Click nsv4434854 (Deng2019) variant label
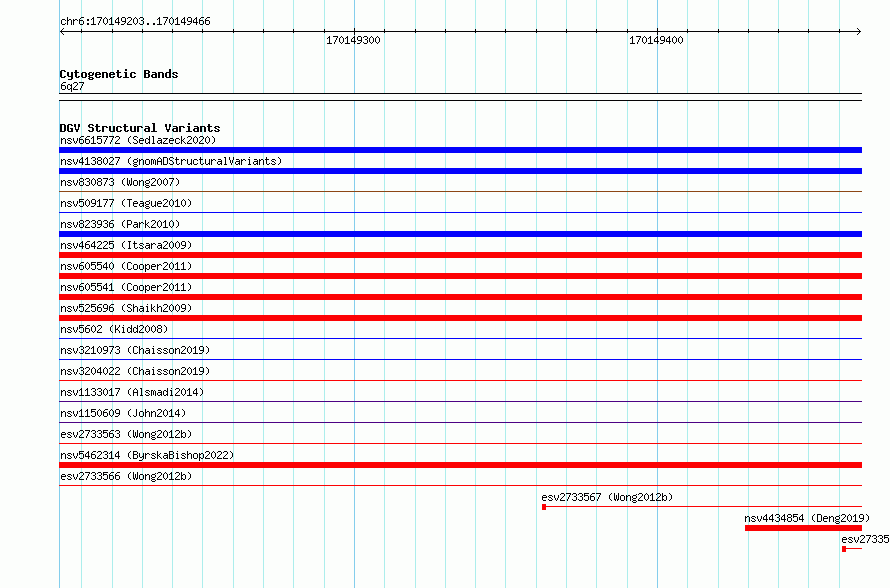 click(x=807, y=518)
